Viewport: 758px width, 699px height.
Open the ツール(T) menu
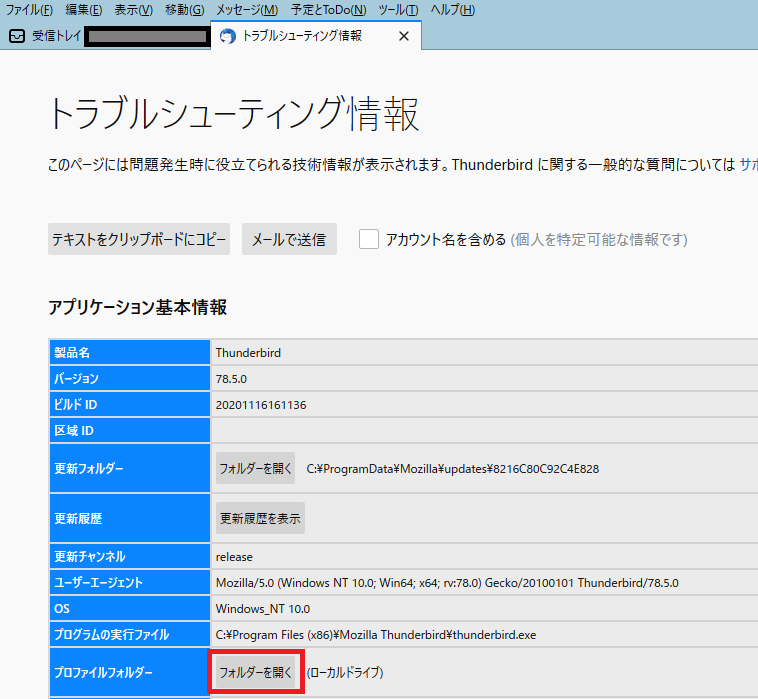click(398, 10)
